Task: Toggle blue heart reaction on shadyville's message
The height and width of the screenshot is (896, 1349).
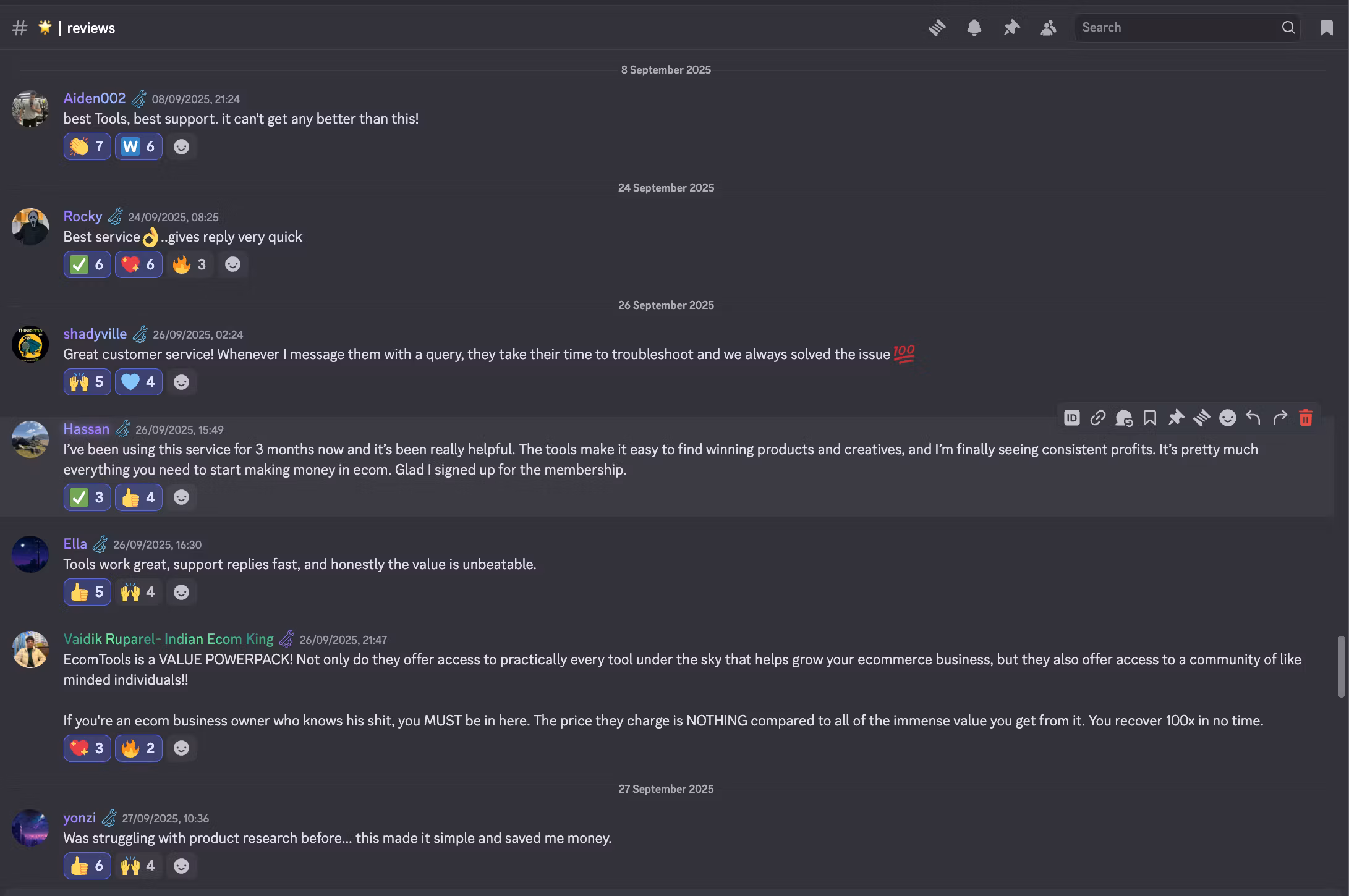Action: click(x=138, y=382)
